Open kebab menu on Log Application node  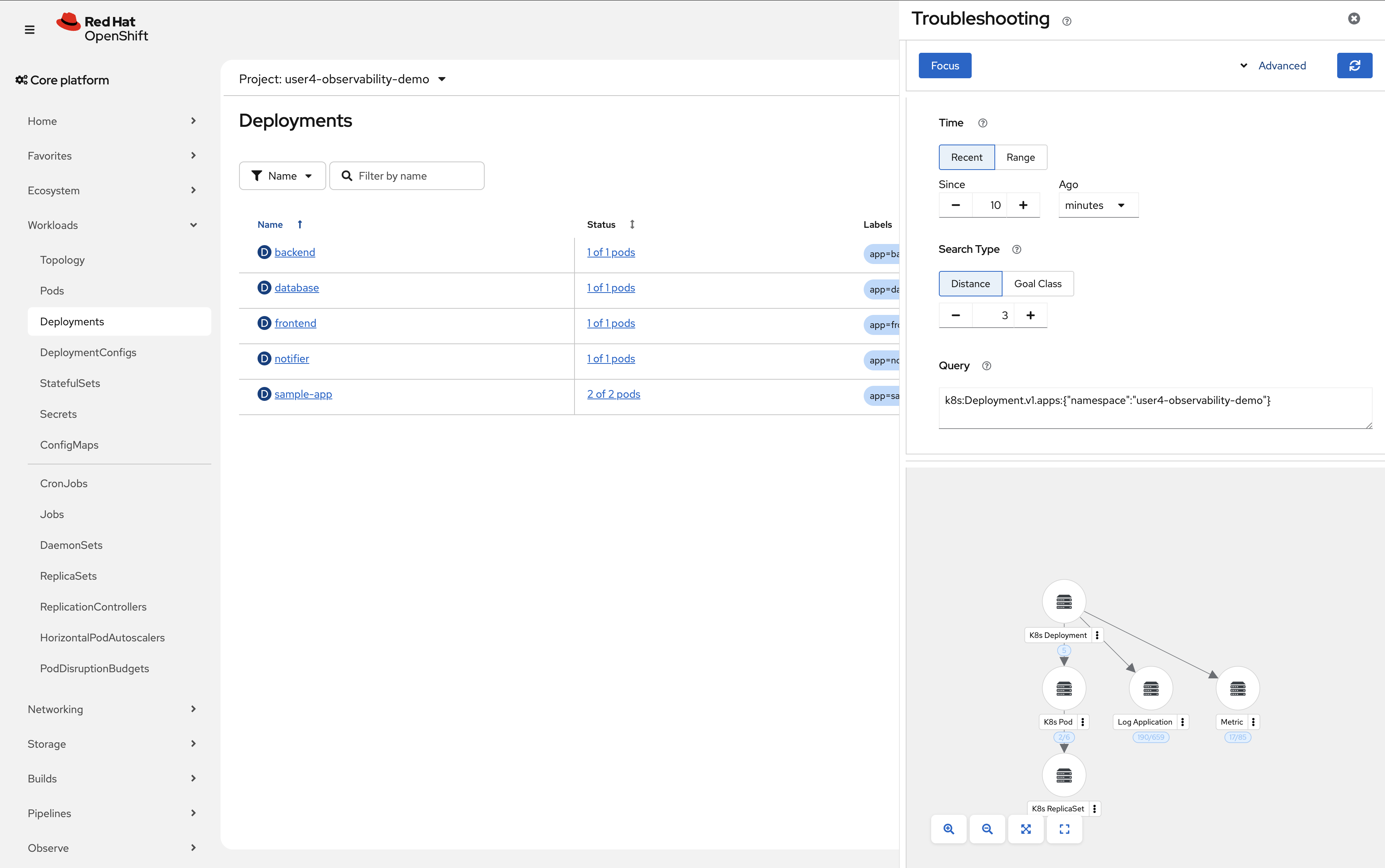1183,722
